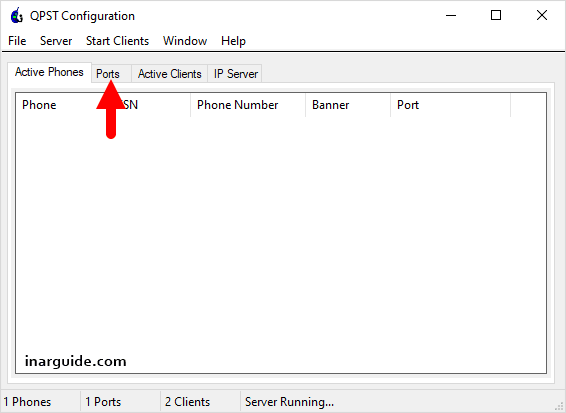Switch to the Active Clients tab

[169, 74]
